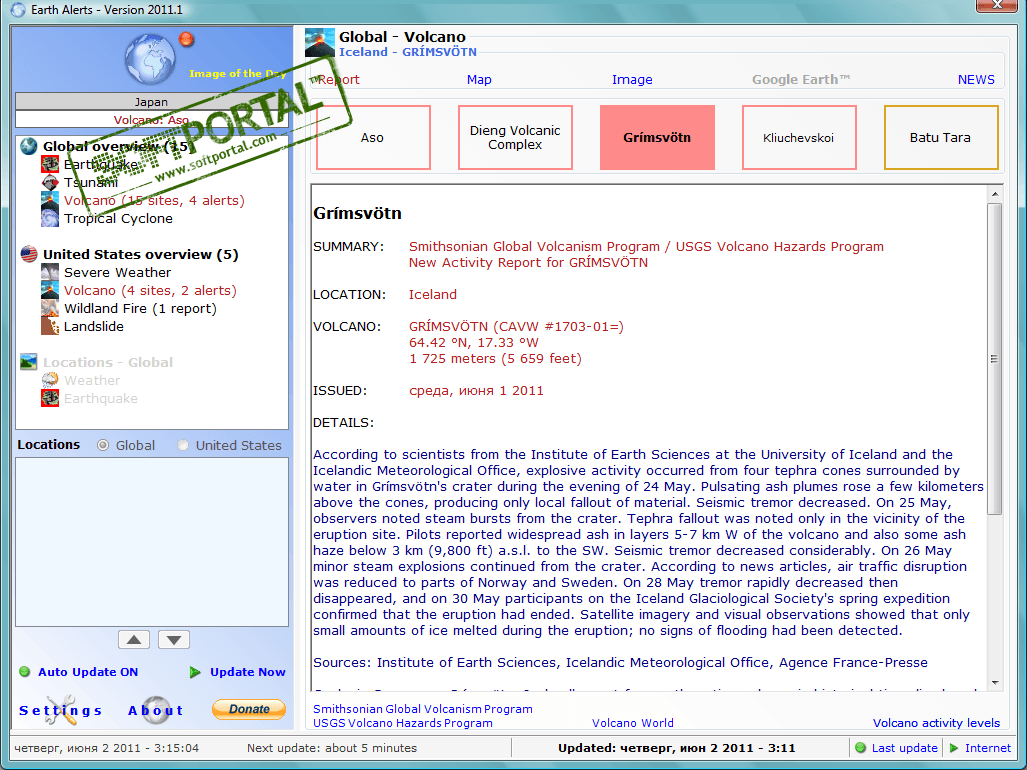Open the Volcano World link
This screenshot has width=1027, height=770.
[x=633, y=723]
